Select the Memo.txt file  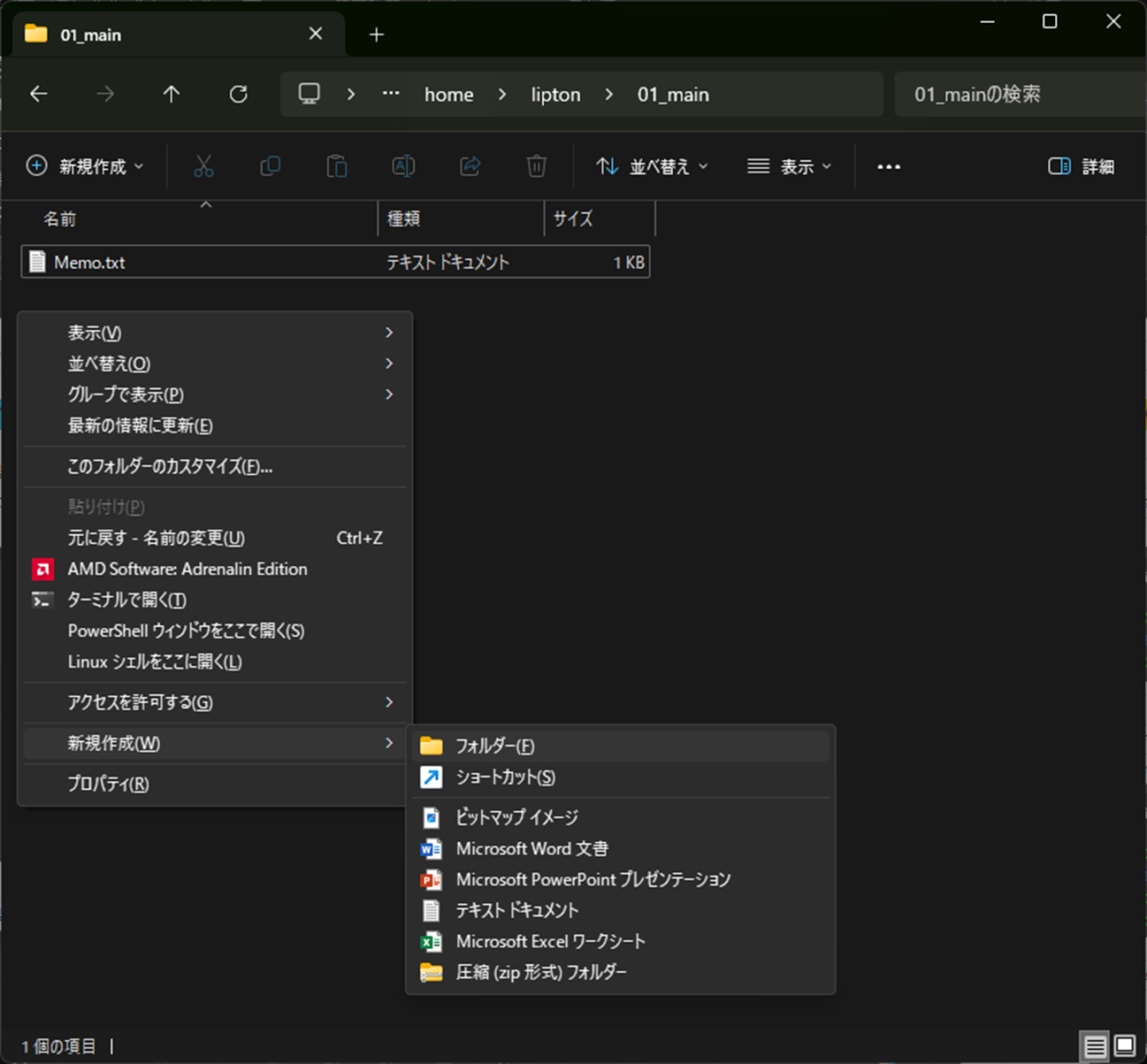pyautogui.click(x=335, y=262)
